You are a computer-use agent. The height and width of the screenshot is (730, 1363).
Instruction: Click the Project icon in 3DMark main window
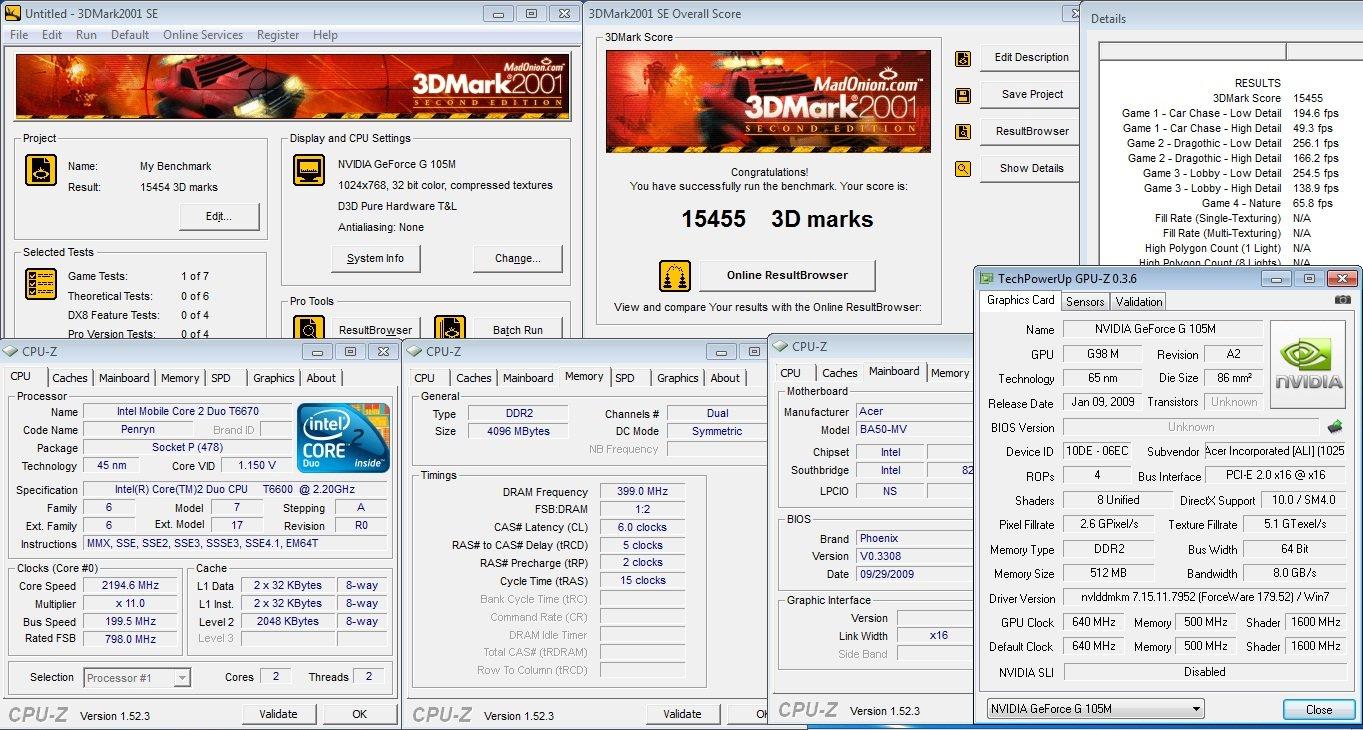point(41,170)
